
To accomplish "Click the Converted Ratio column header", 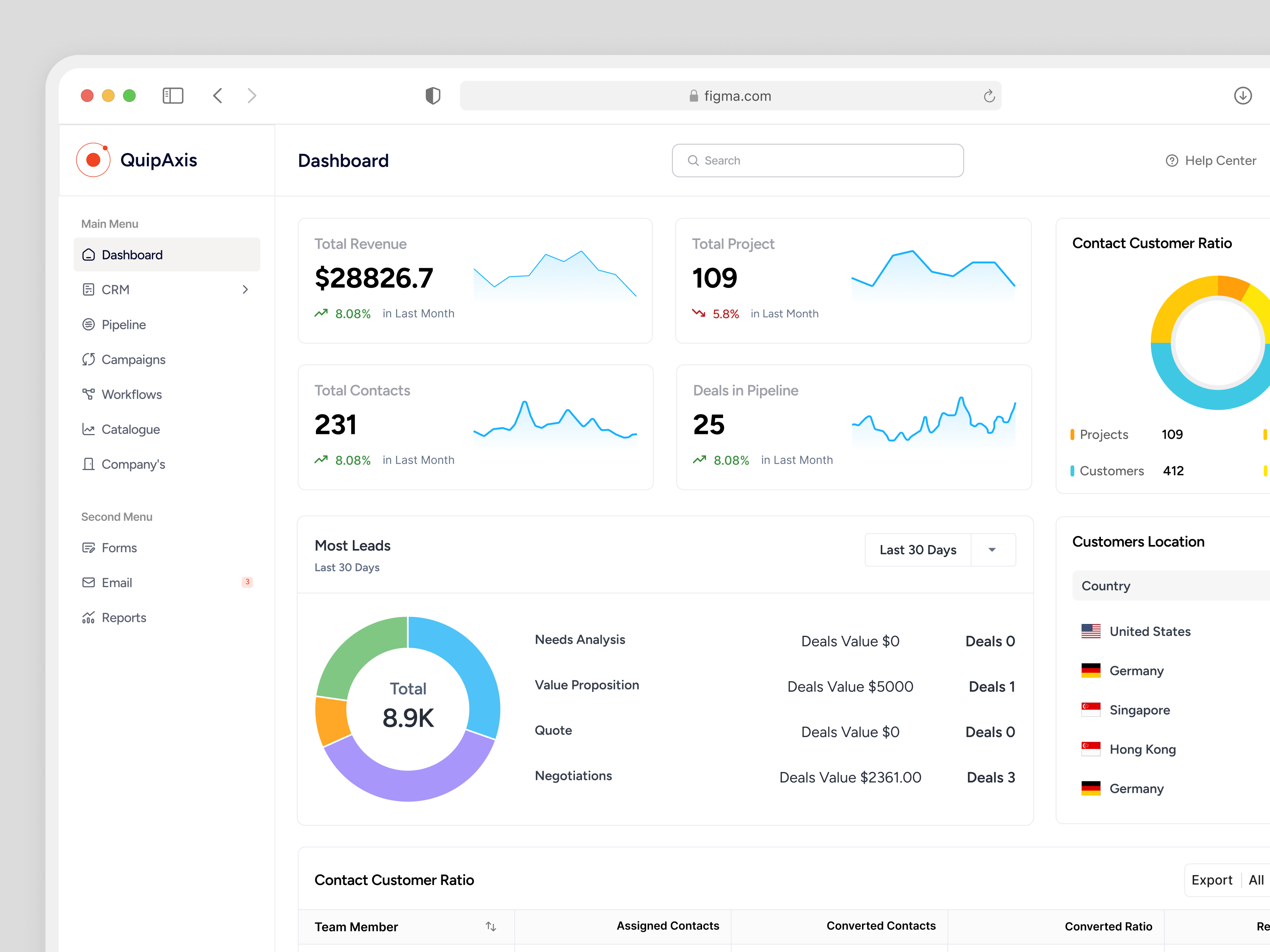I will pos(1108,927).
